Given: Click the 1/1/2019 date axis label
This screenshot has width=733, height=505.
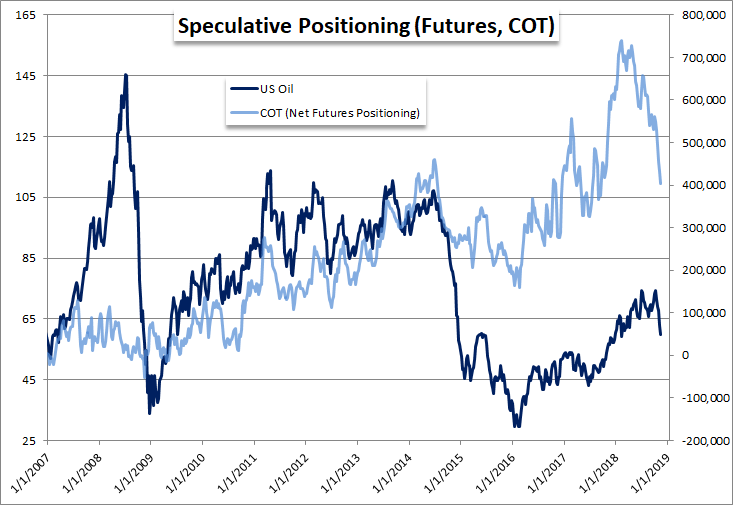Looking at the screenshot, I should (x=650, y=473).
